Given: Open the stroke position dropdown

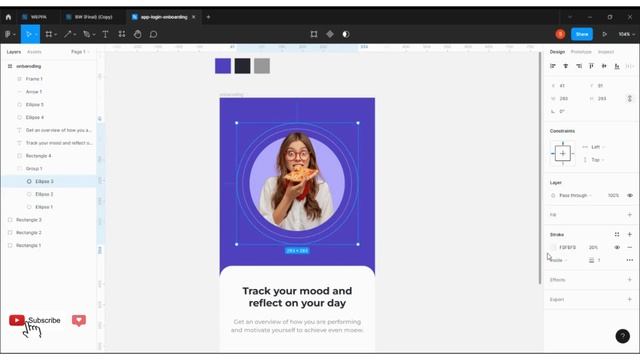Looking at the screenshot, I should point(559,260).
